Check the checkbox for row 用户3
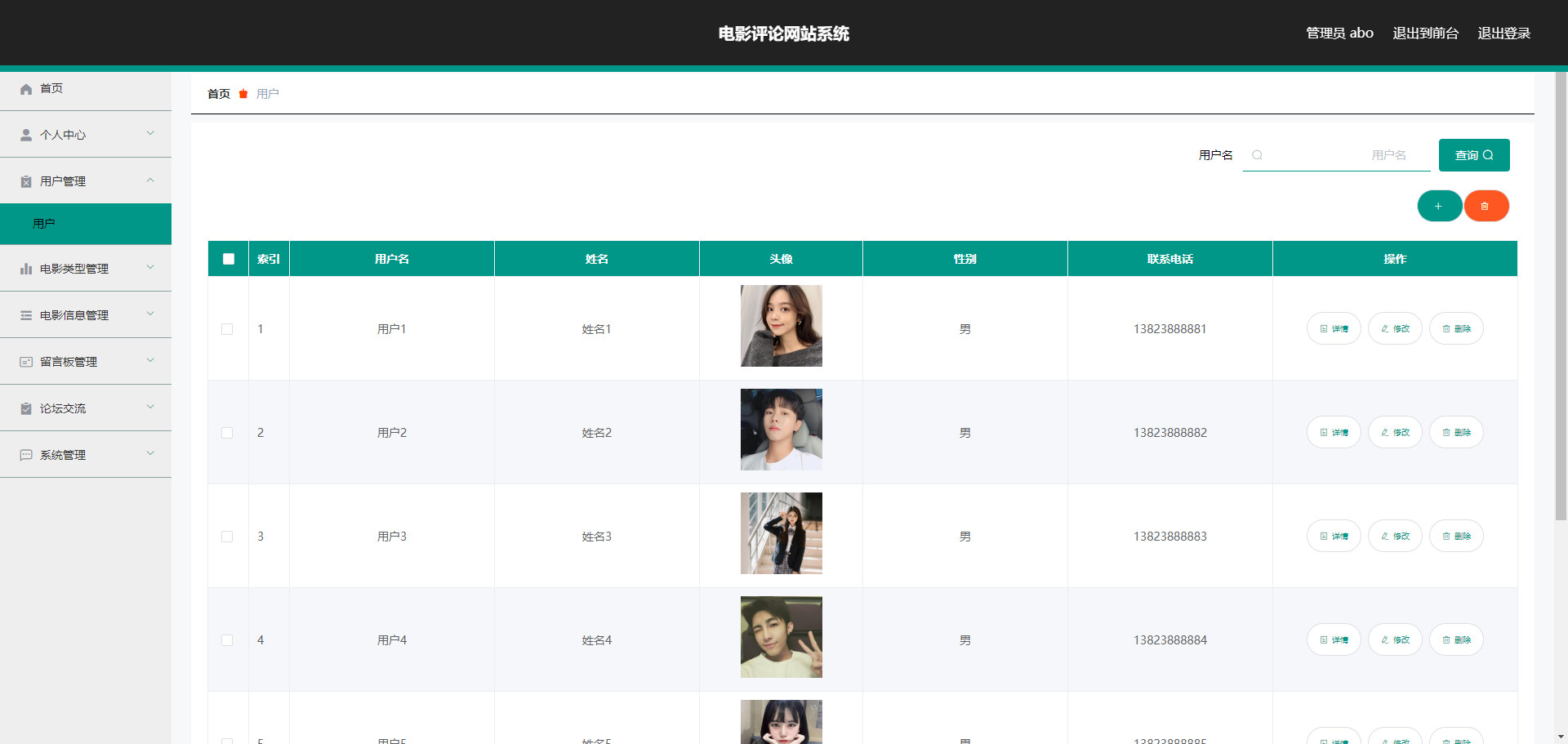Screen dimensions: 1568x744 pyautogui.click(x=227, y=537)
